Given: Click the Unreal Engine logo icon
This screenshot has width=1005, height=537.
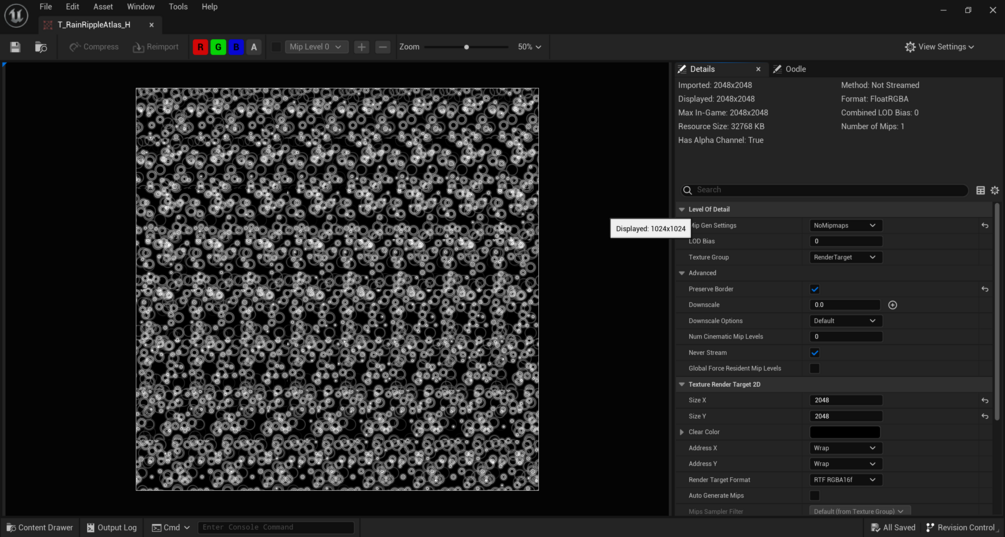Looking at the screenshot, I should [x=17, y=15].
